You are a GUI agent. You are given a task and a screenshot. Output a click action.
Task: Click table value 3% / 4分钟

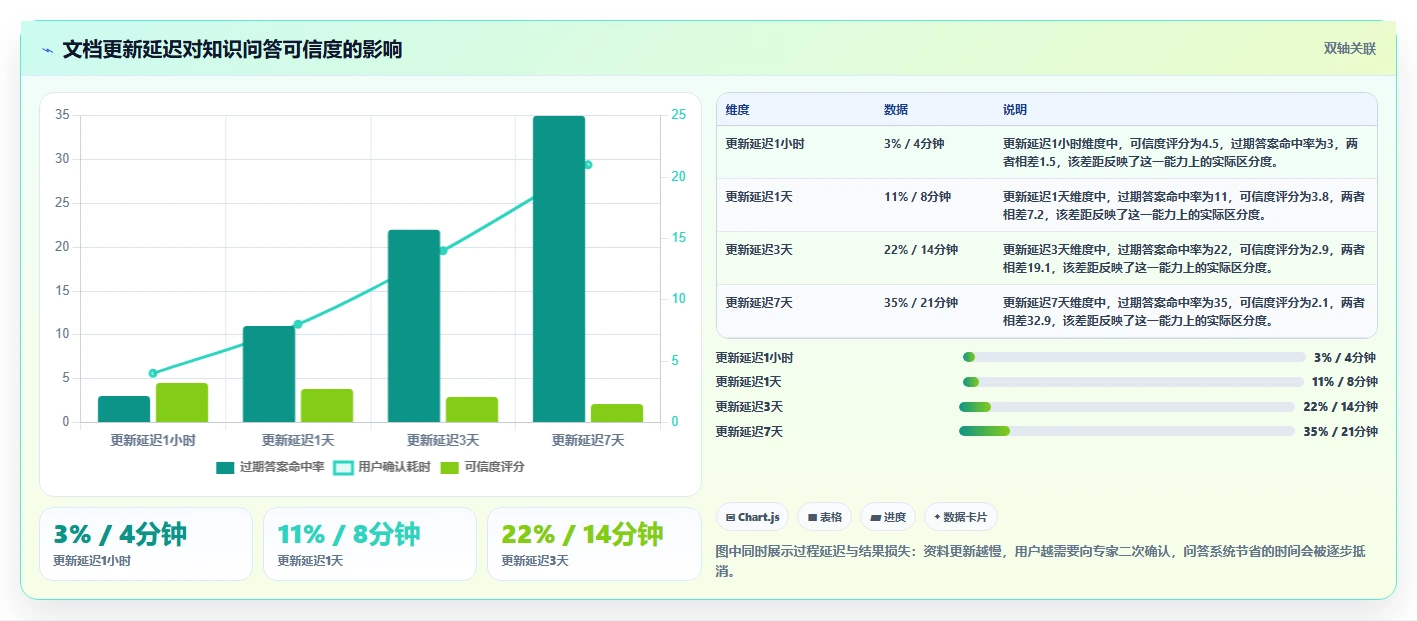click(914, 144)
